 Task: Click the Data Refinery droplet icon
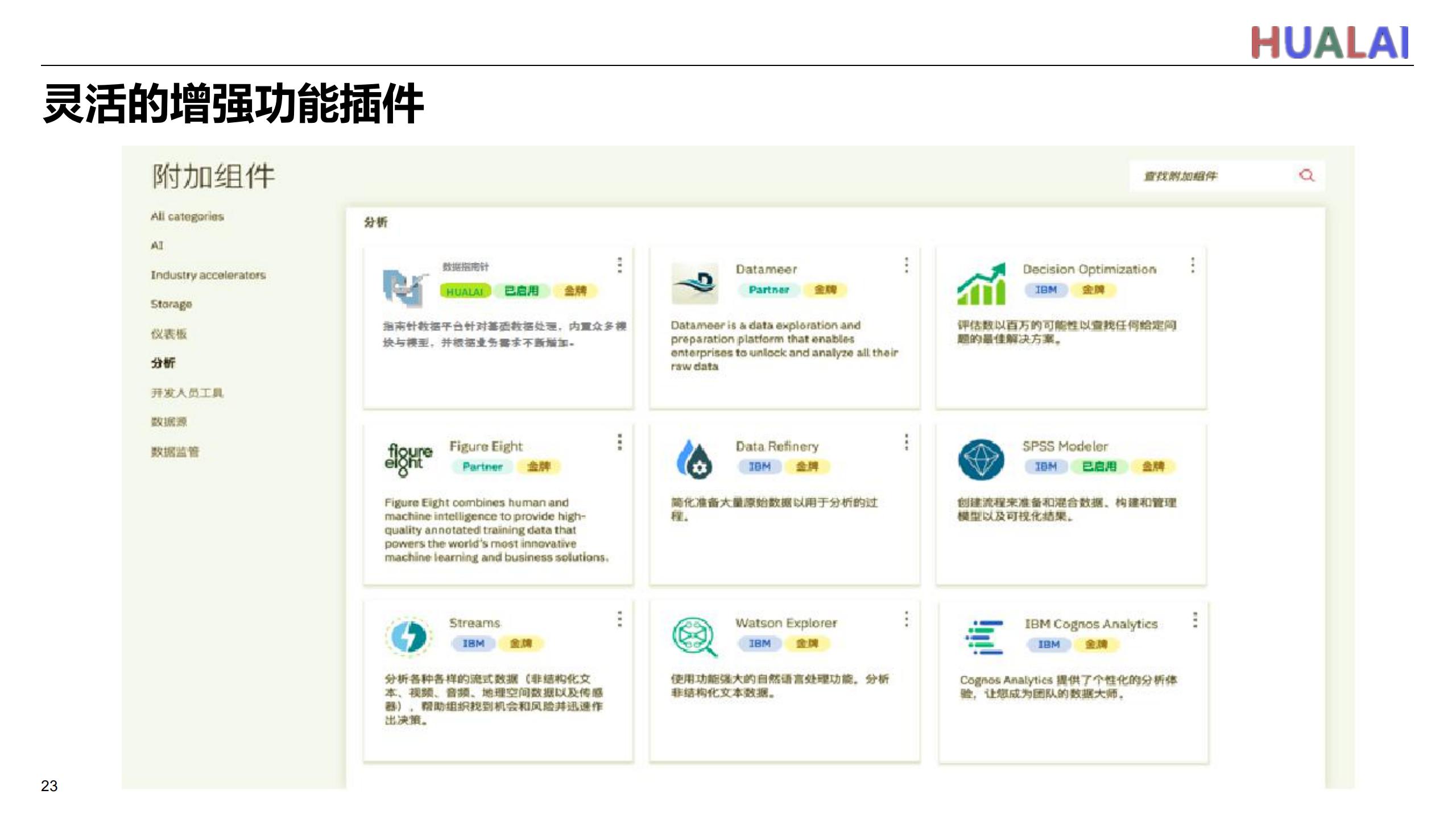pos(694,458)
